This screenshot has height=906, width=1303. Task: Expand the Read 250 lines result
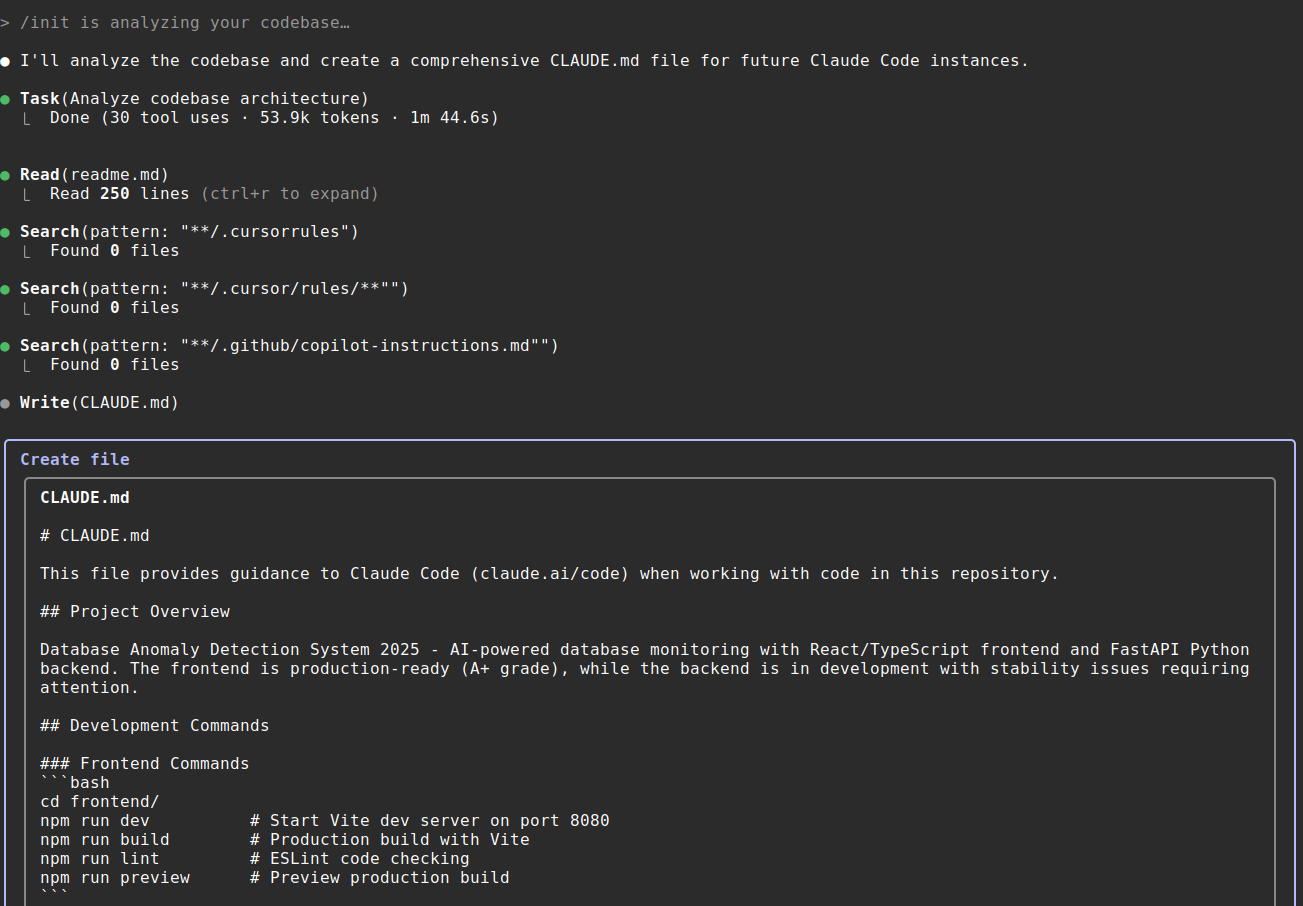point(214,194)
